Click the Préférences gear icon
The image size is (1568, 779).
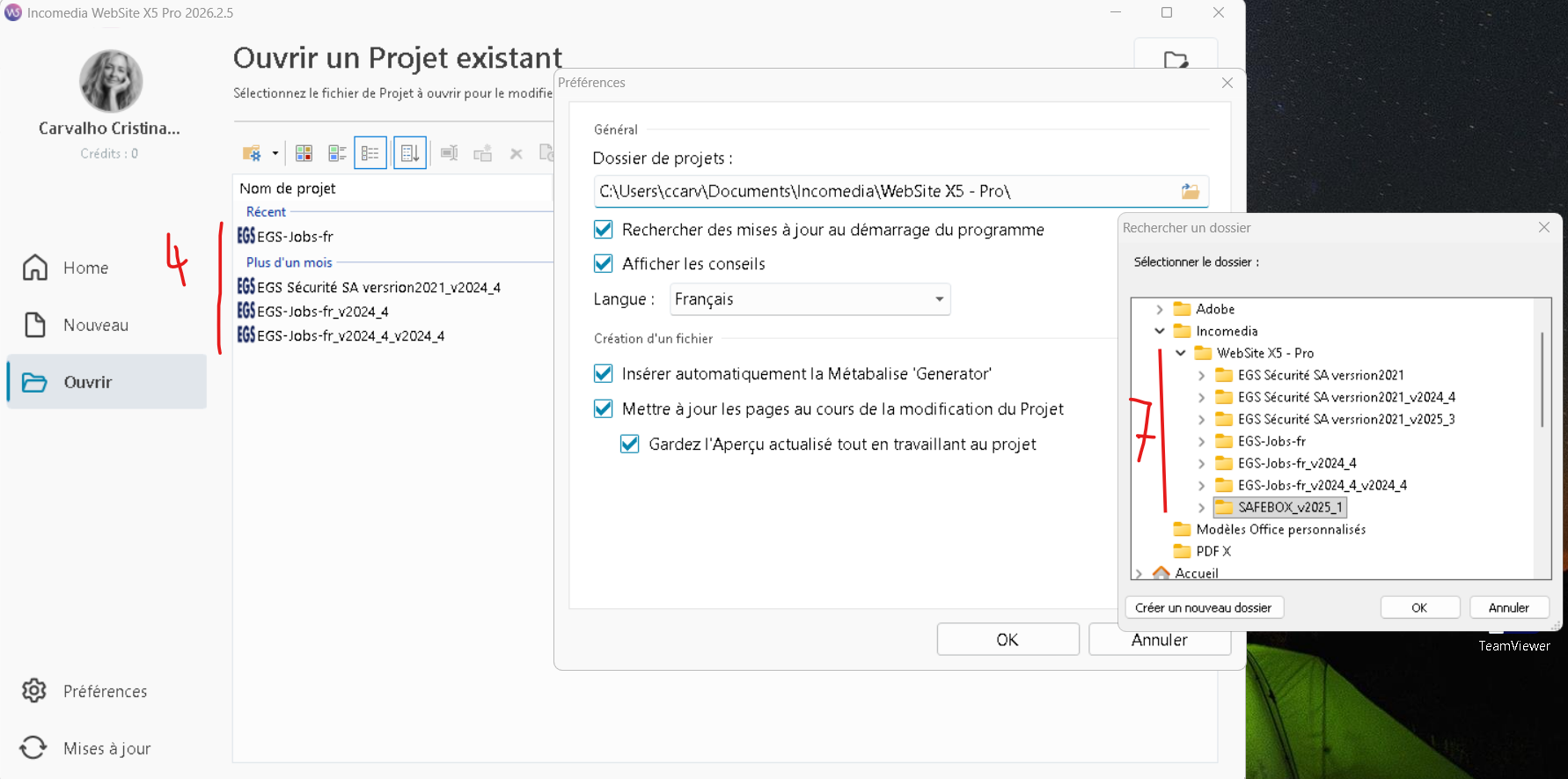34,691
